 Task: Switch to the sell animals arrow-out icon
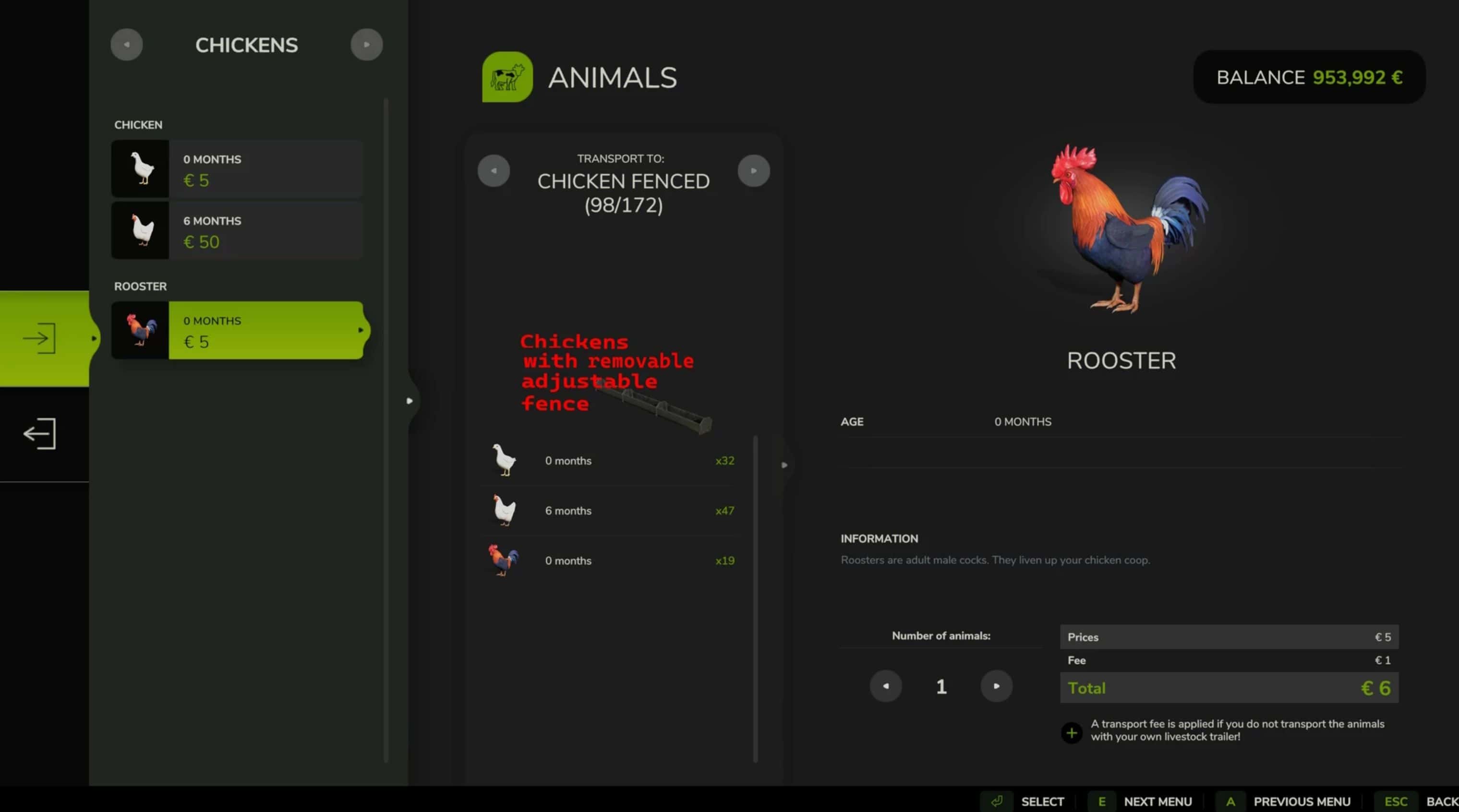(x=39, y=434)
